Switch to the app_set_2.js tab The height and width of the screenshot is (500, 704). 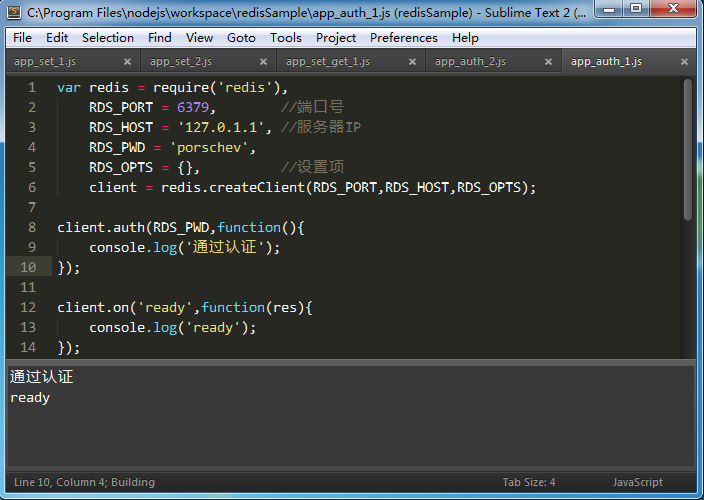click(181, 62)
